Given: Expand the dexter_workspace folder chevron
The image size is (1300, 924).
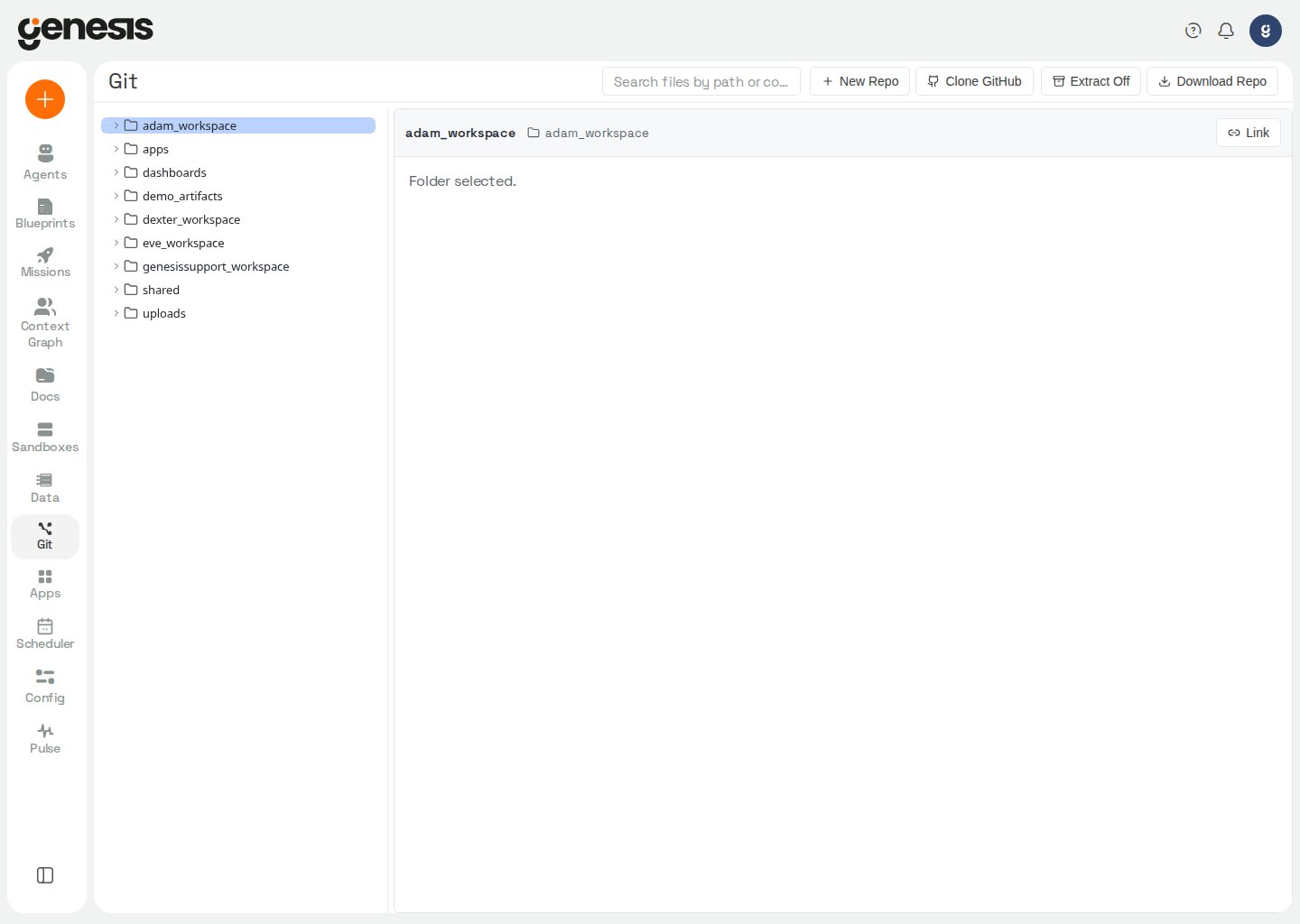Looking at the screenshot, I should tap(116, 219).
